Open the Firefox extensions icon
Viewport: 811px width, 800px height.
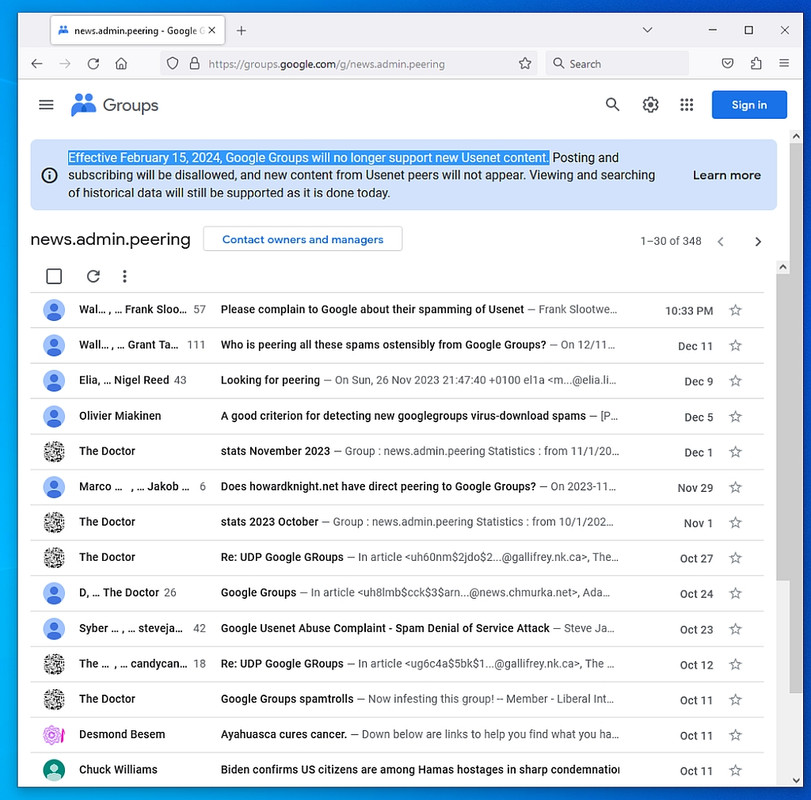[x=756, y=64]
